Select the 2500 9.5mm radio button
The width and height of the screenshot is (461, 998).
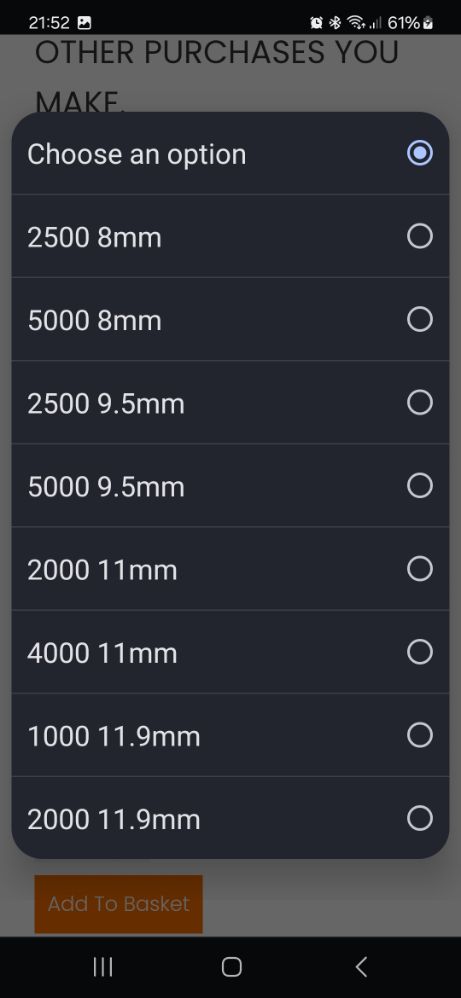(420, 402)
